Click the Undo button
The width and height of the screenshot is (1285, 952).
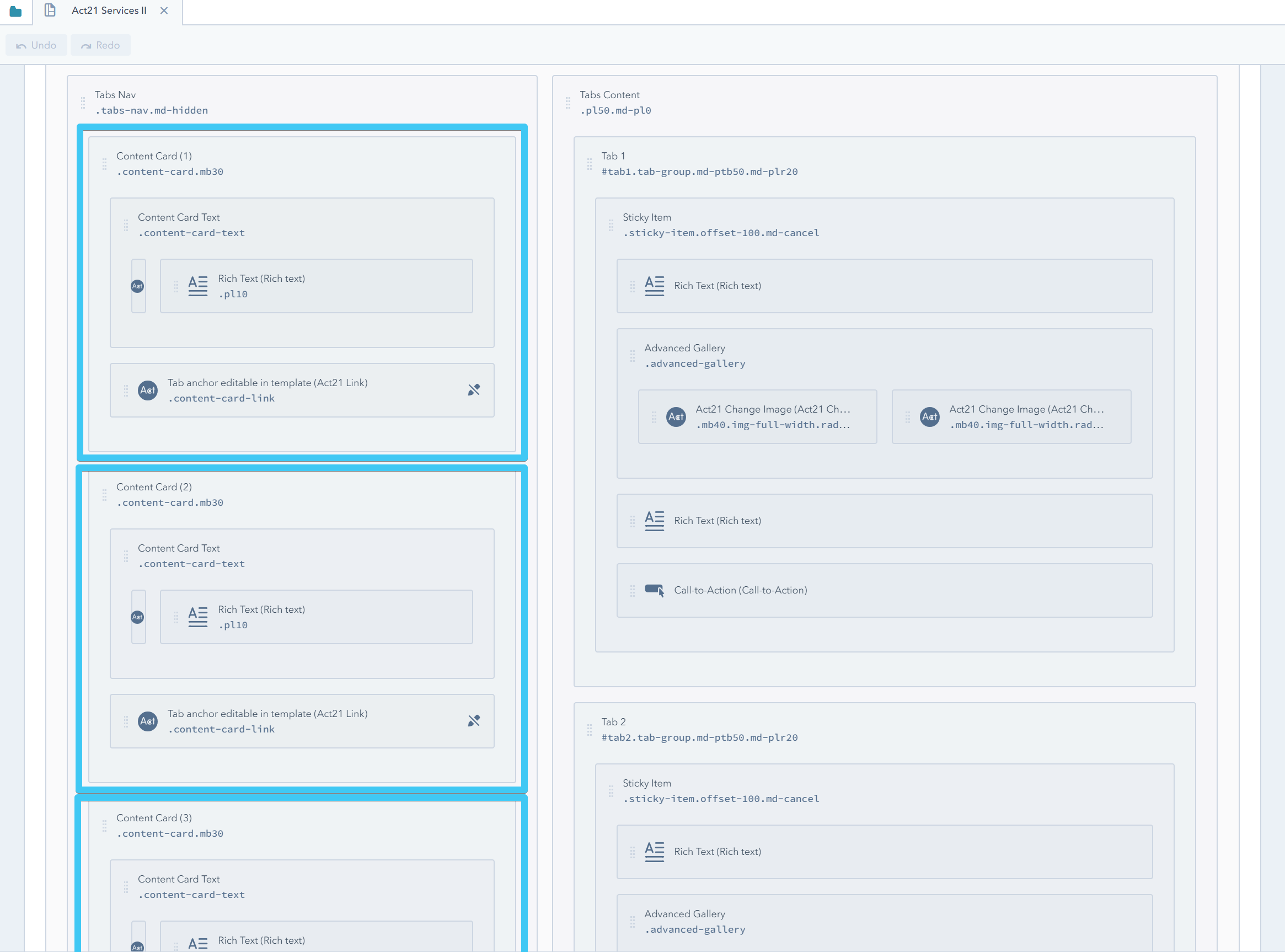36,44
